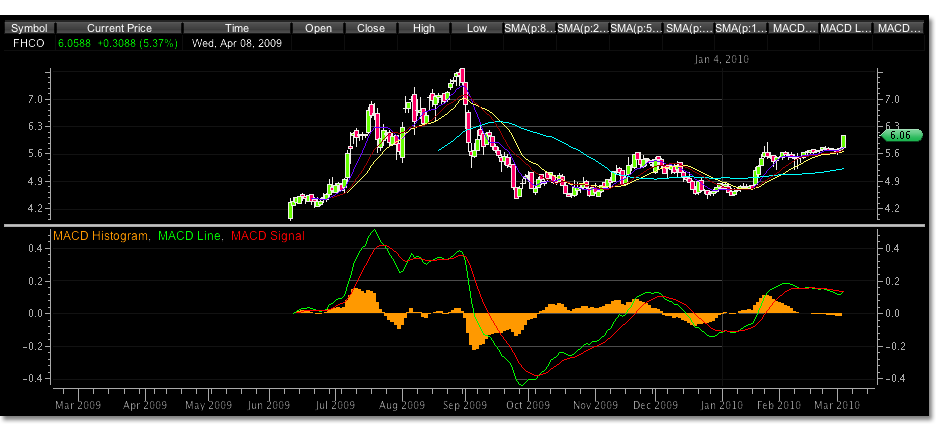Screen dimensions: 944x431
Task: Select the MACD L... column header
Action: pyautogui.click(x=845, y=29)
